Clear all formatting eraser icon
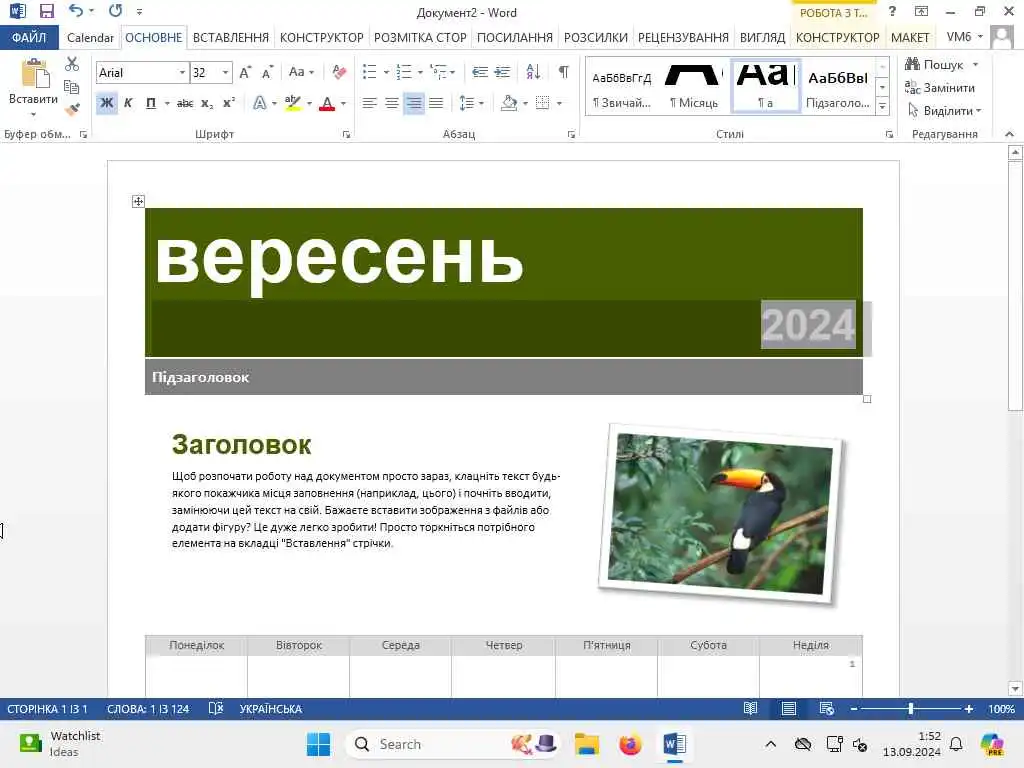Image resolution: width=1024 pixels, height=768 pixels. [338, 72]
